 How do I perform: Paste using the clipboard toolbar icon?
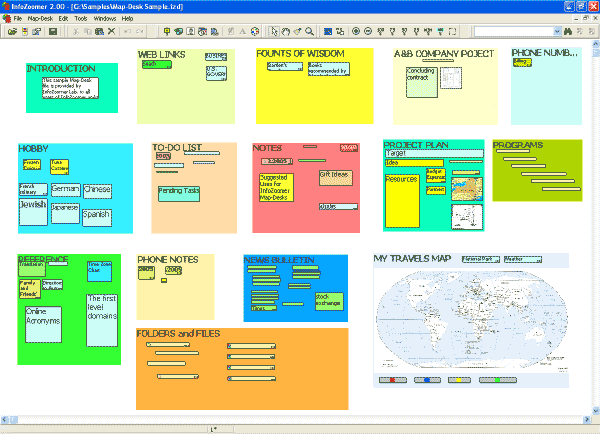99,31
